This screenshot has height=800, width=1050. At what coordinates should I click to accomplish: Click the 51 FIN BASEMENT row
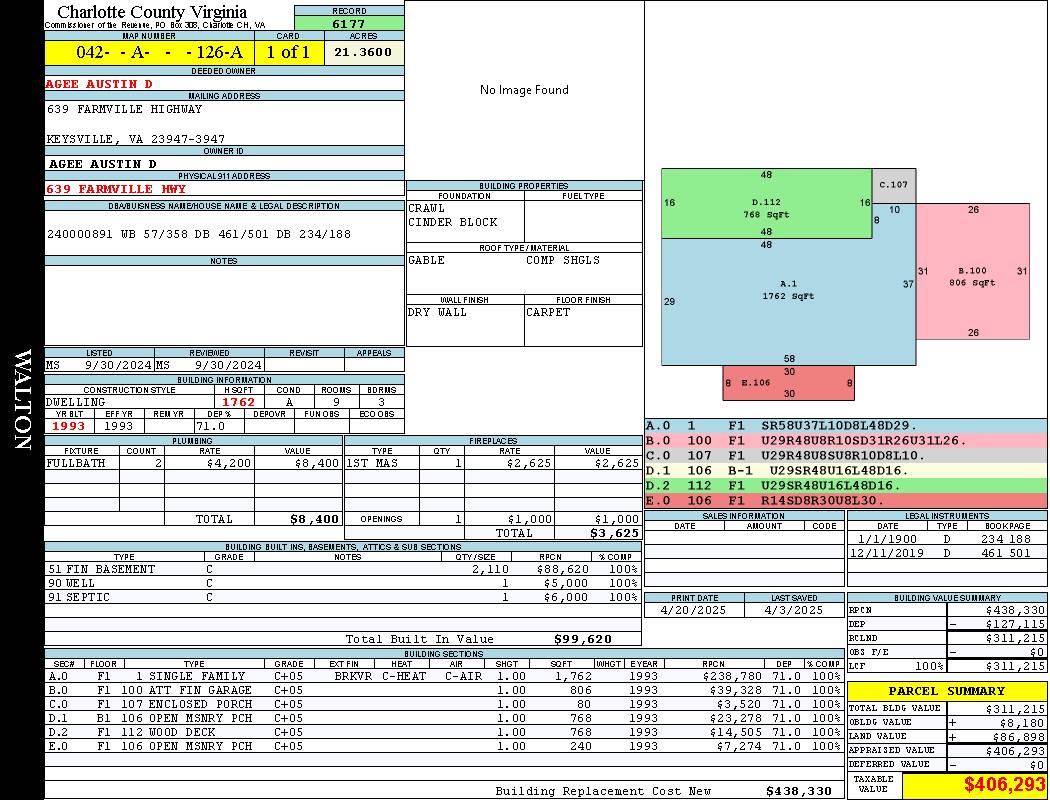click(343, 569)
